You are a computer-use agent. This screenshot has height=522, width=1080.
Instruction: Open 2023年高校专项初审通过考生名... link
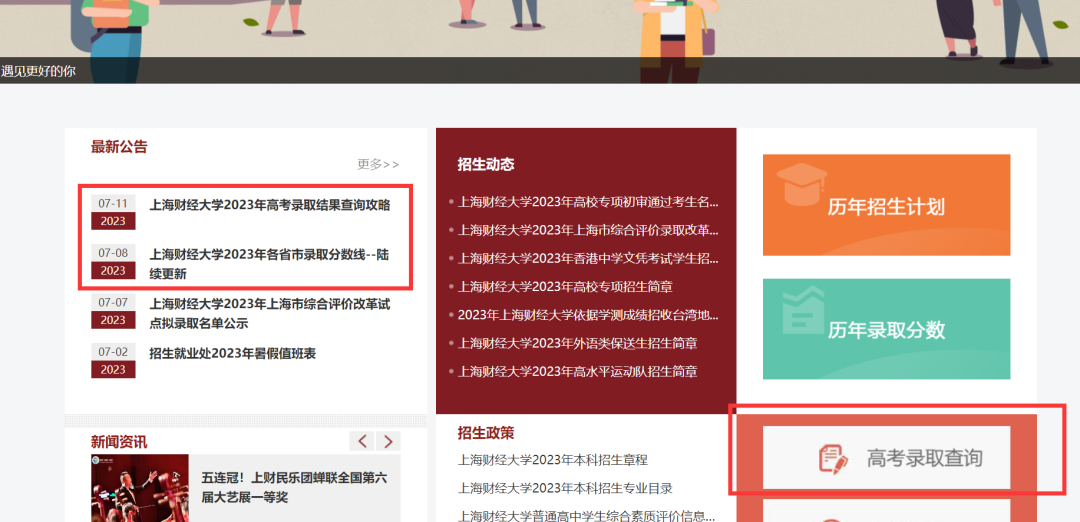tap(588, 202)
